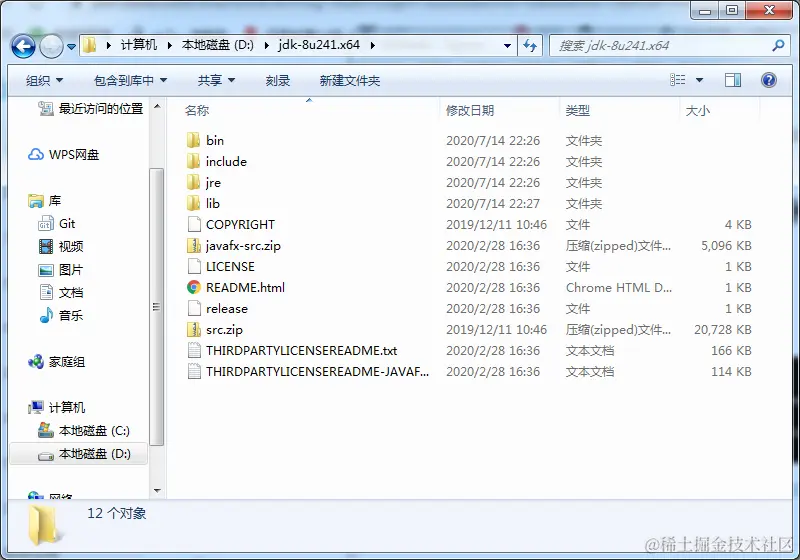Click the sidebar scrollbar thumb
Image resolution: width=800 pixels, height=560 pixels.
[x=157, y=307]
